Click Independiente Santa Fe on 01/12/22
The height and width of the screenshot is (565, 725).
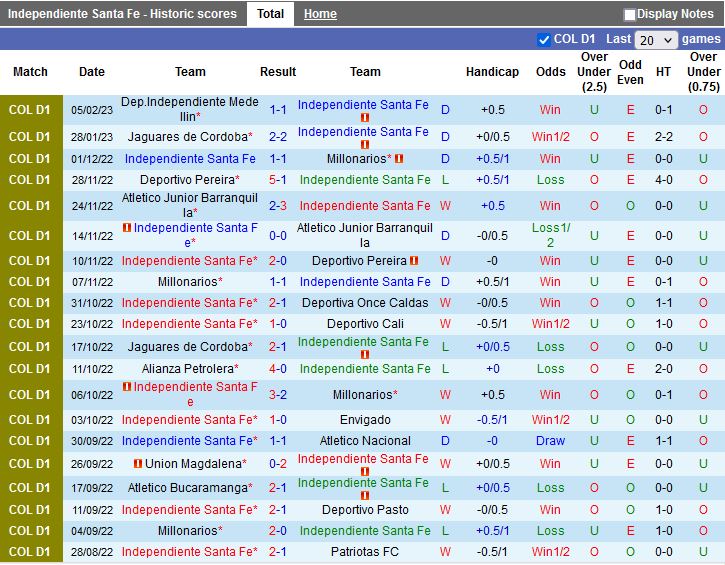pyautogui.click(x=190, y=159)
